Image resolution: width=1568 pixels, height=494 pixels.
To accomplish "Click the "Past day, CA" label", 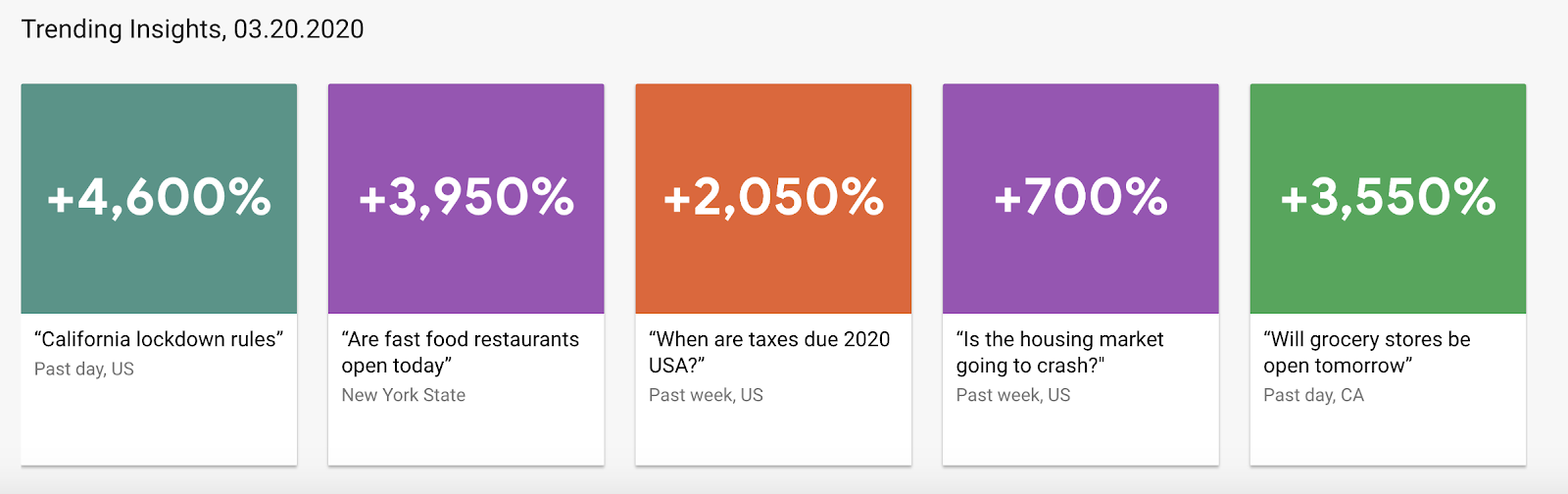I will point(1313,395).
